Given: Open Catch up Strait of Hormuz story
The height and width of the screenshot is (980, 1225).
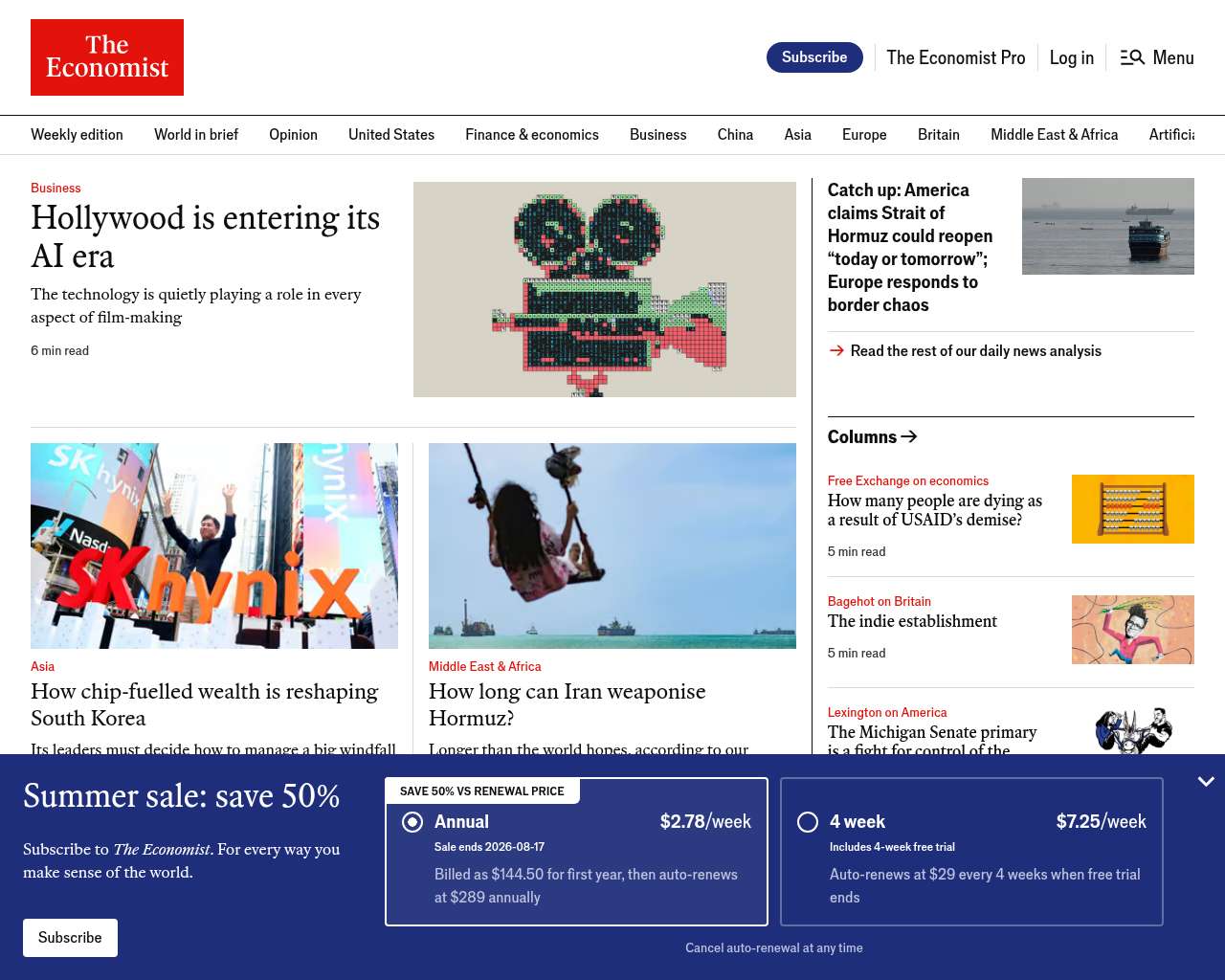Looking at the screenshot, I should [x=910, y=248].
